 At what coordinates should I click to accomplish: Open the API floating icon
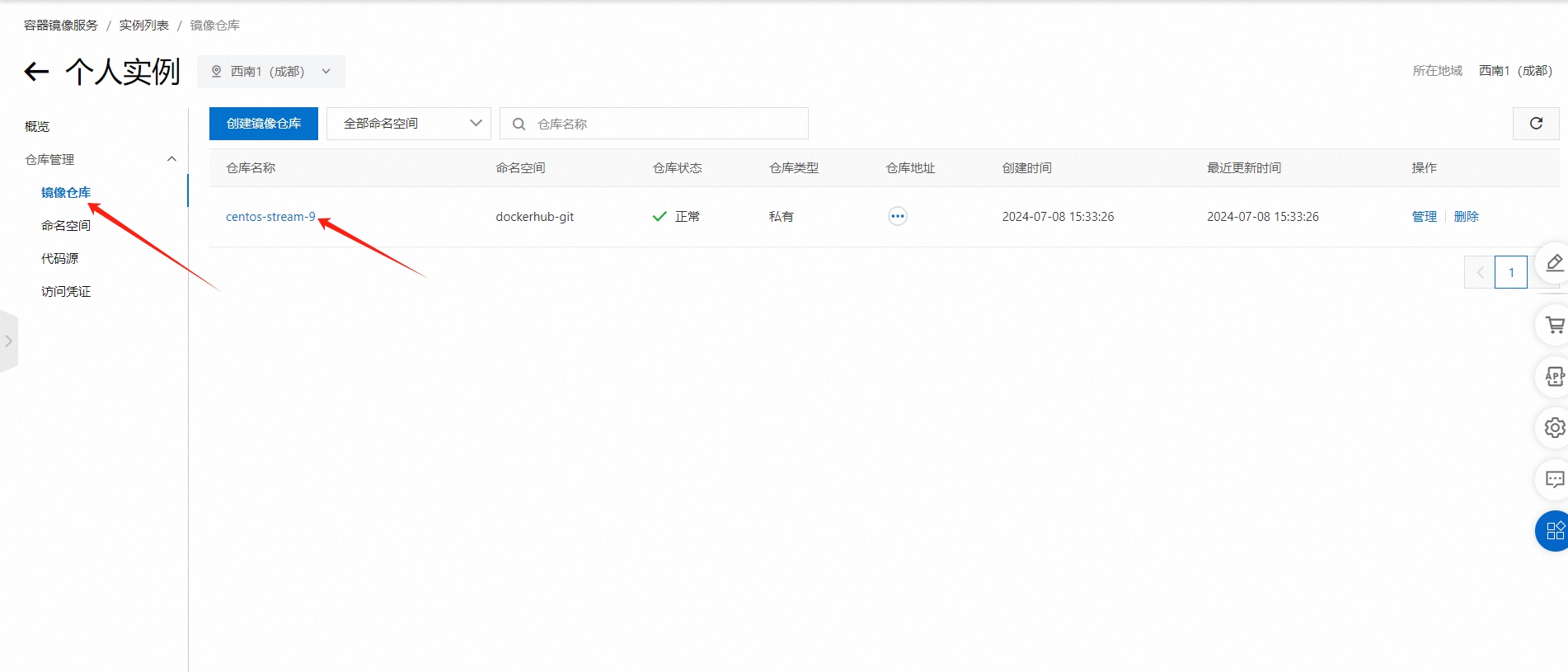pyautogui.click(x=1554, y=377)
